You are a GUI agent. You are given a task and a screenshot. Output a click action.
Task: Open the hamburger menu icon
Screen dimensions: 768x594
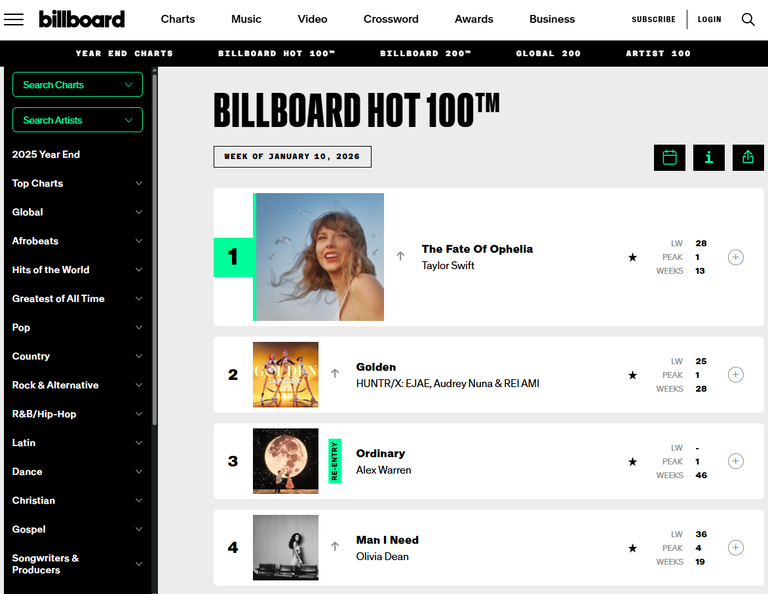[x=13, y=19]
